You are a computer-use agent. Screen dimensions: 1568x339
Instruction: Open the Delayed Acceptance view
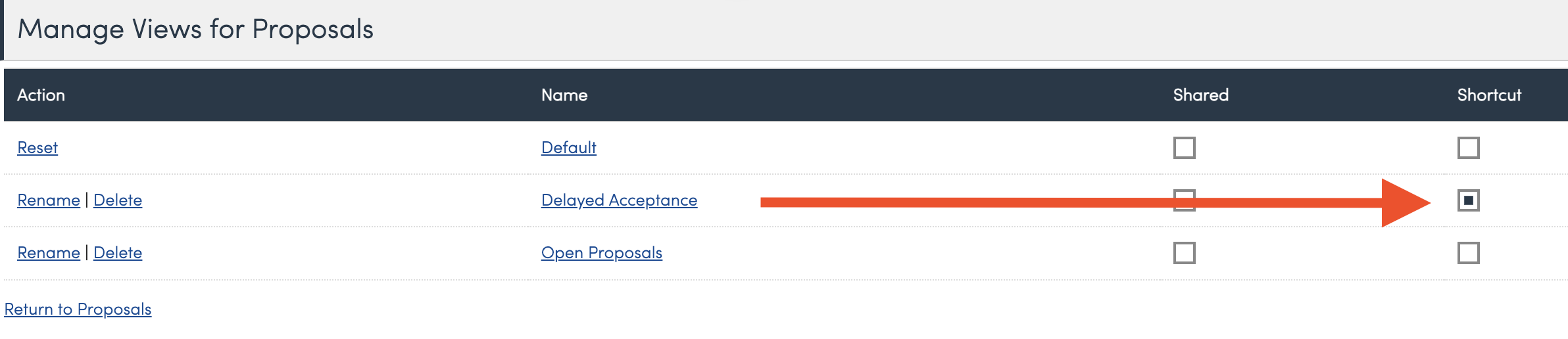619,200
